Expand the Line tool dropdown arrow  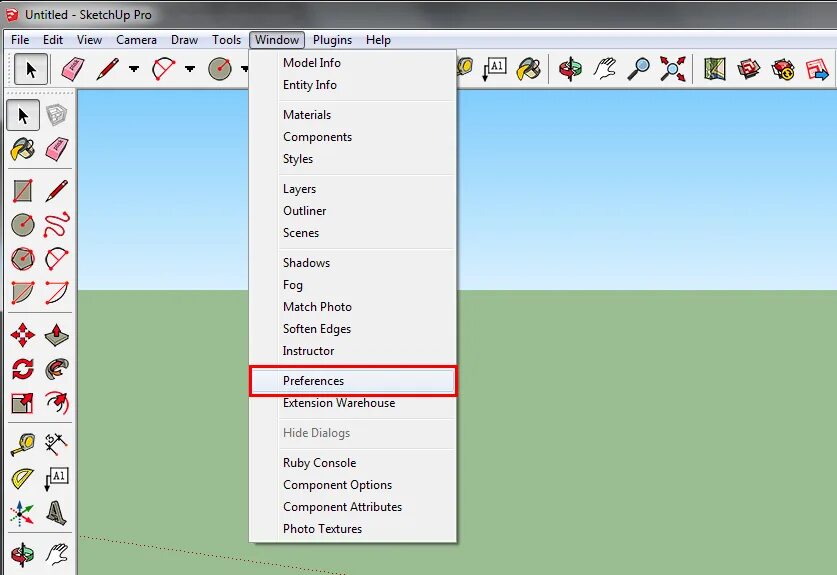(x=134, y=69)
